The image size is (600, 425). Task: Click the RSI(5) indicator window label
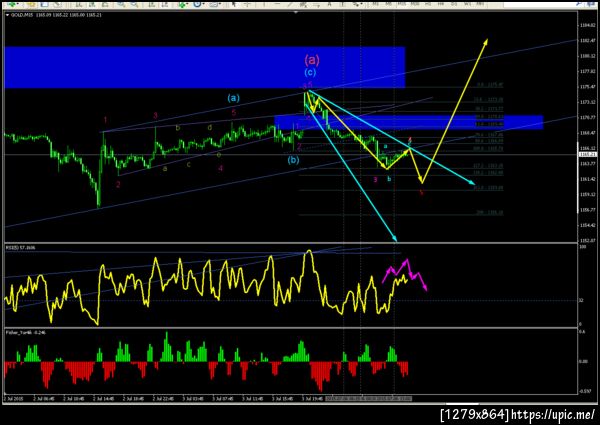20,248
